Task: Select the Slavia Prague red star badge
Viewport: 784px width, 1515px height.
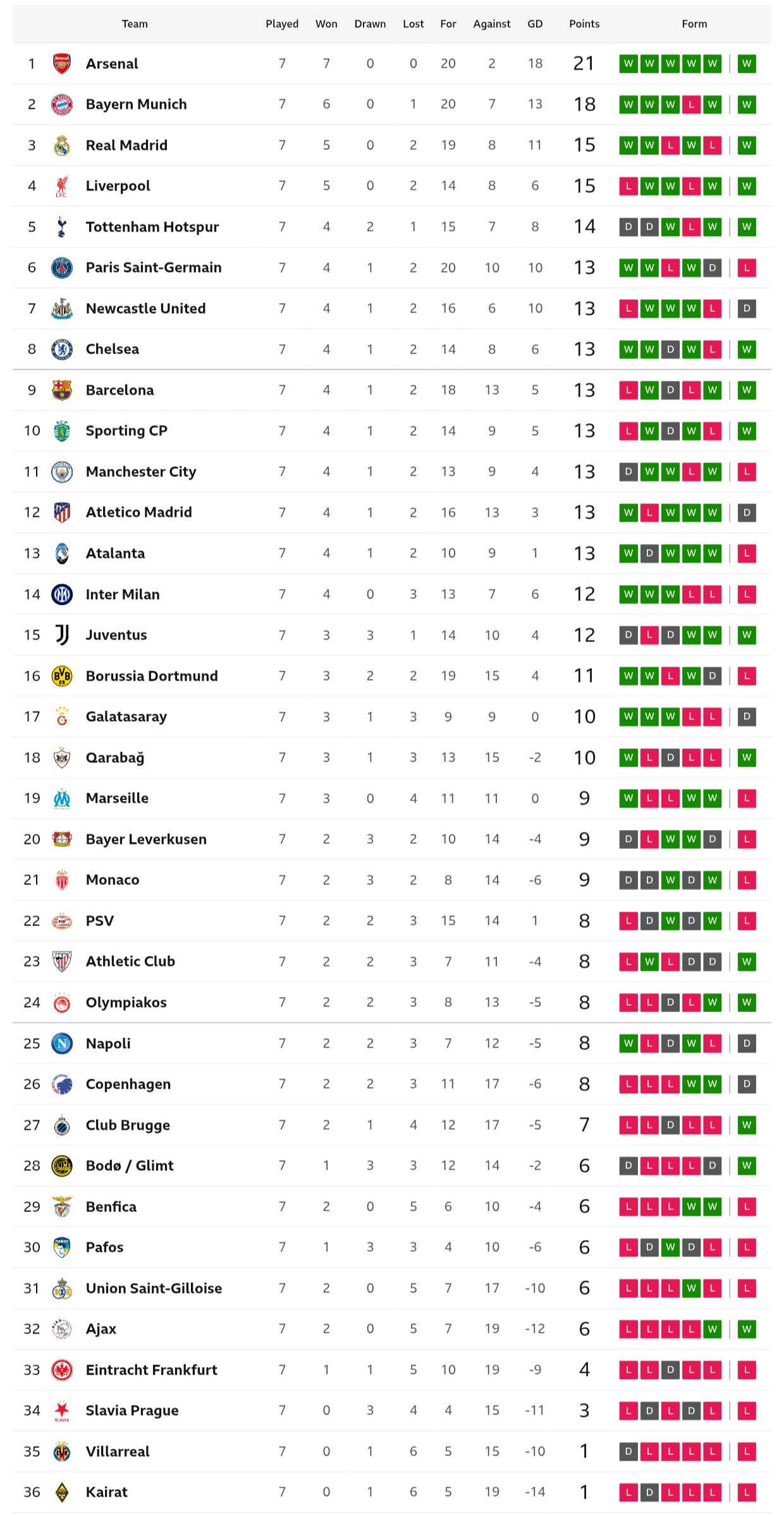Action: (62, 1410)
